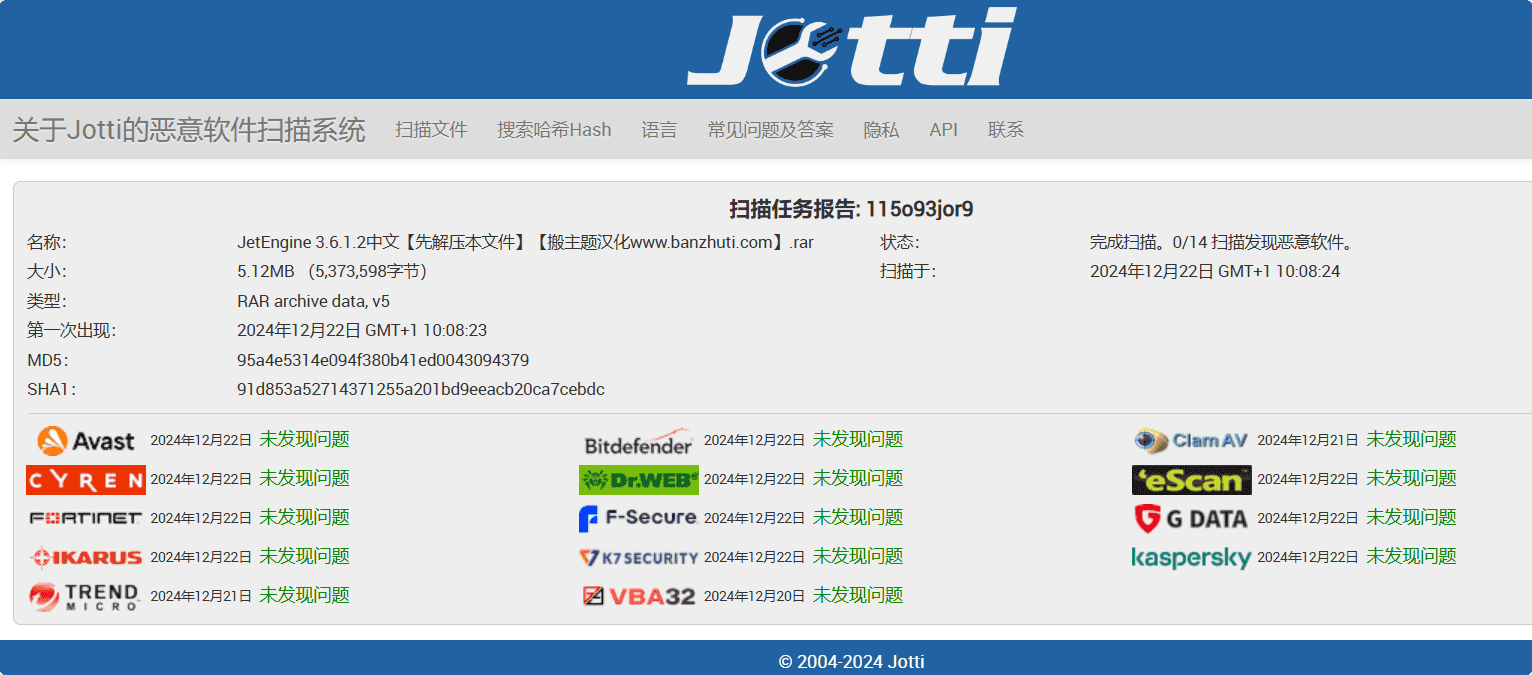Open the 关于Jotti的恶意软件扫描系统 title link
Image resolution: width=1532 pixels, height=675 pixels.
click(189, 130)
